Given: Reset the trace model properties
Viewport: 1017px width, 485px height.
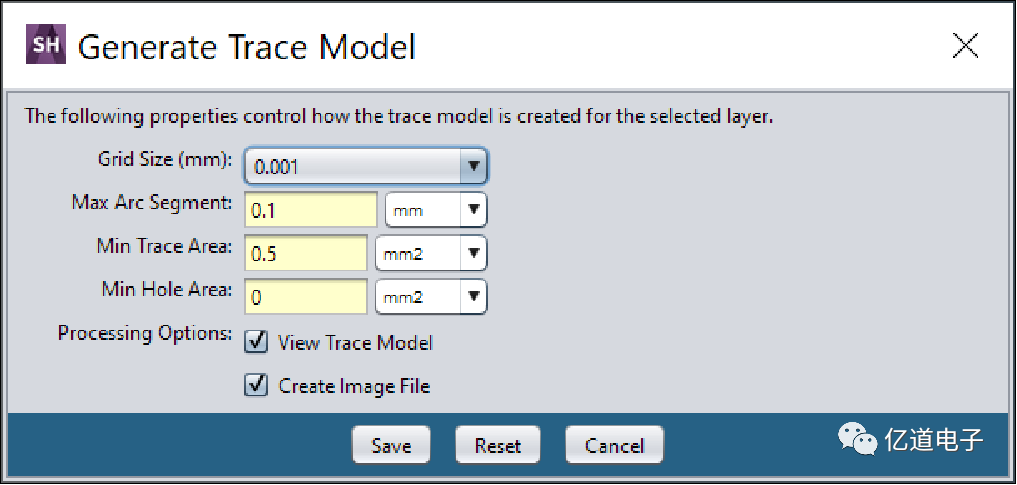Looking at the screenshot, I should click(x=498, y=446).
